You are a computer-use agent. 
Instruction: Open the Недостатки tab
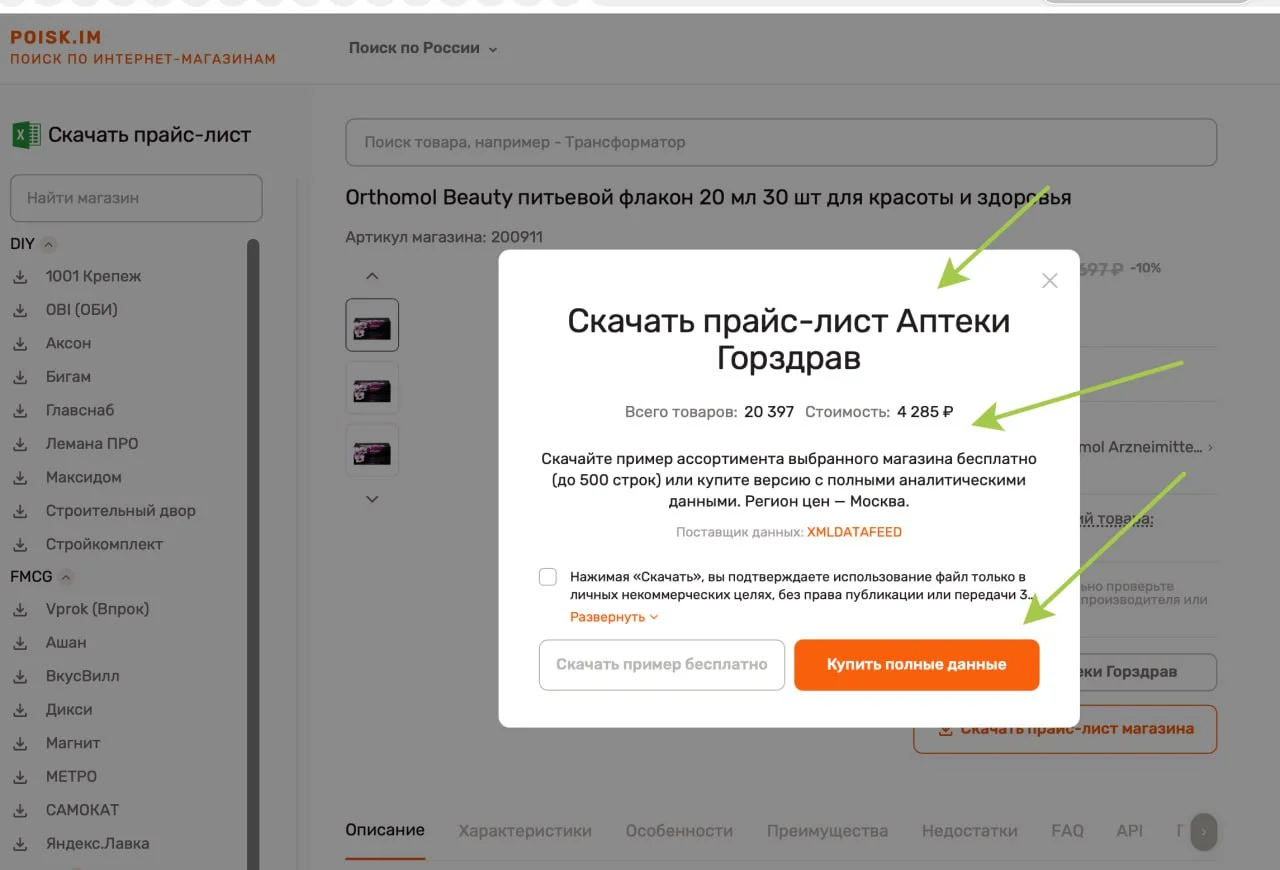coord(969,831)
